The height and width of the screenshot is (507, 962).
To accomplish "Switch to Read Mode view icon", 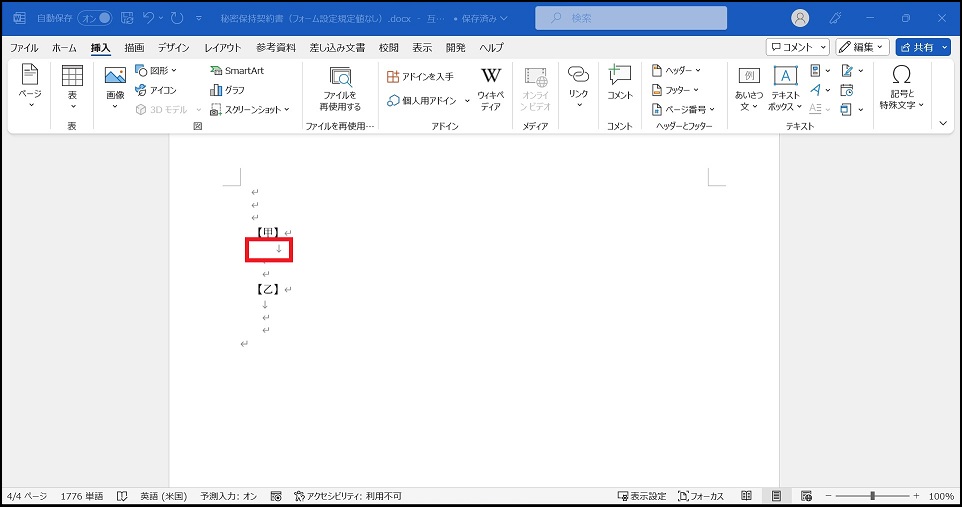I will coord(746,496).
